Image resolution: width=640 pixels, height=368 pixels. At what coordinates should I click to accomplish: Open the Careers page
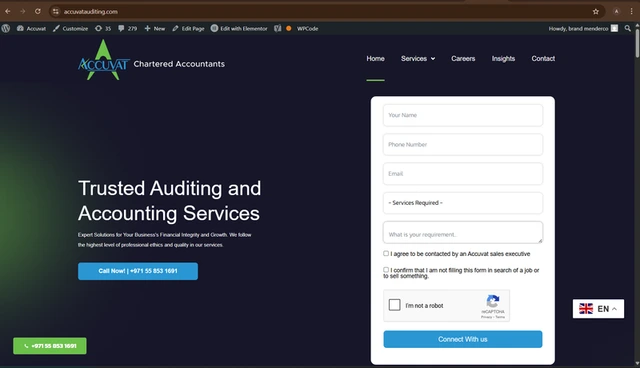[x=463, y=59]
